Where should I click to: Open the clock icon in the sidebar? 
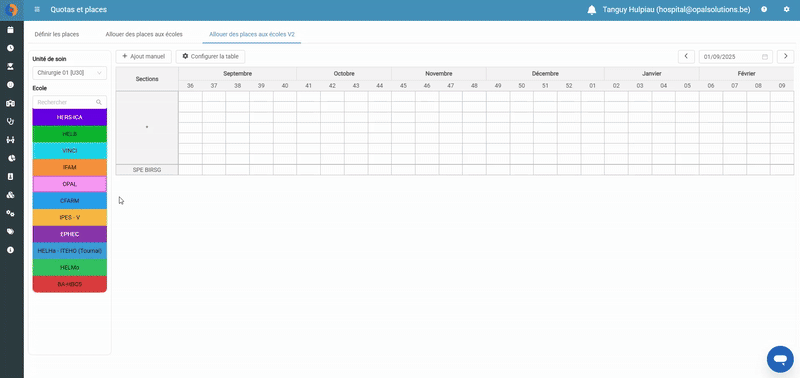(10, 48)
